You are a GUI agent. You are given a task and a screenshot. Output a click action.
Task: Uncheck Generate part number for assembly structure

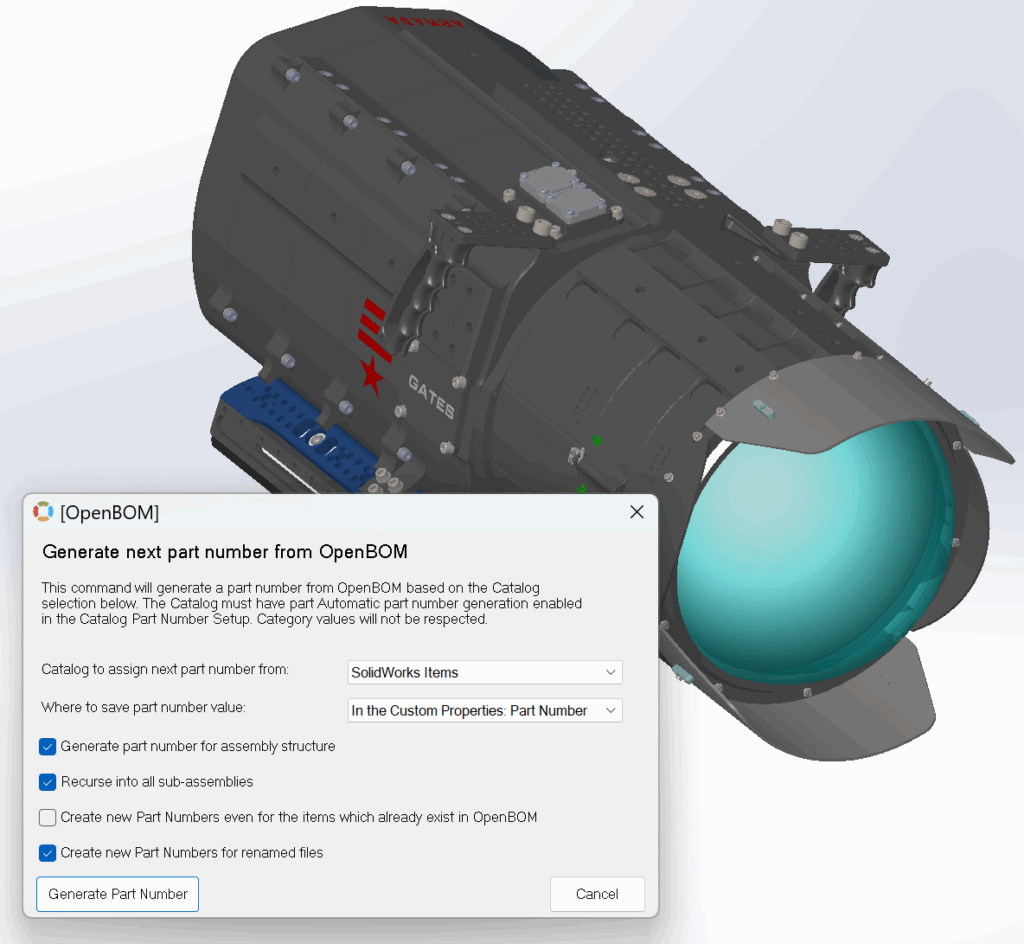[48, 746]
